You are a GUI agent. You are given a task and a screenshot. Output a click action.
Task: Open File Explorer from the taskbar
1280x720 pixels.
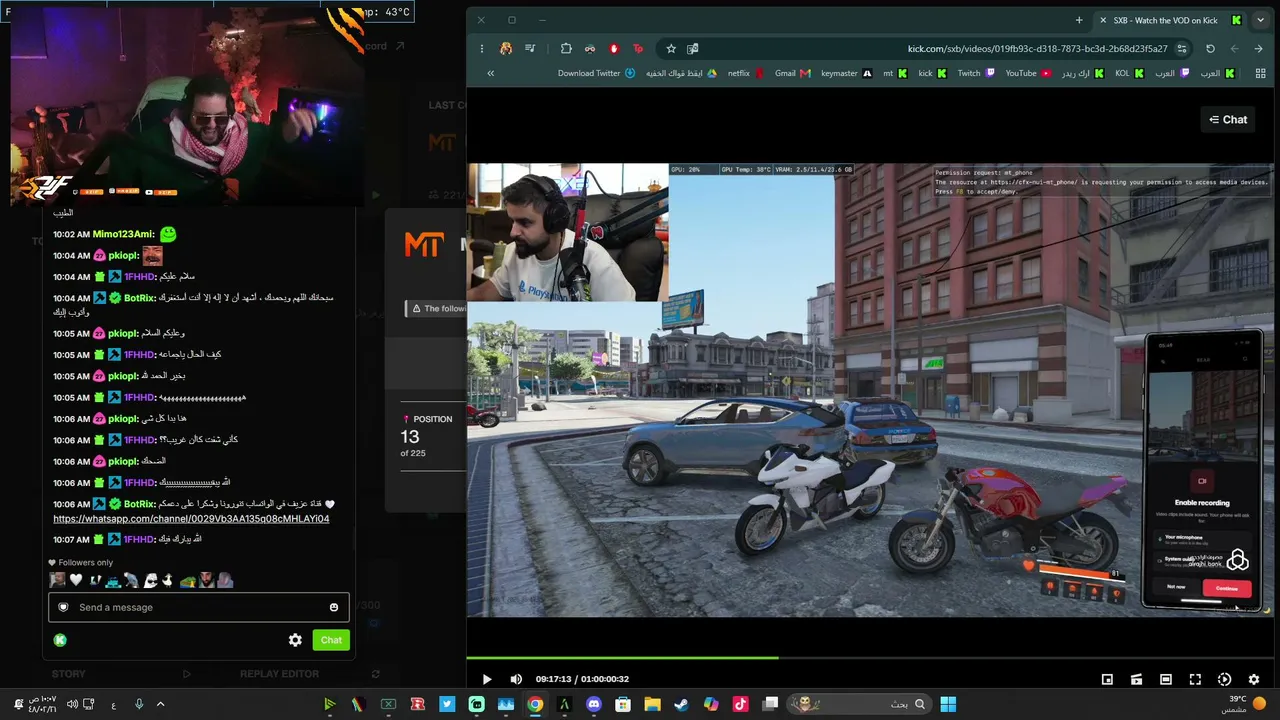coord(652,704)
